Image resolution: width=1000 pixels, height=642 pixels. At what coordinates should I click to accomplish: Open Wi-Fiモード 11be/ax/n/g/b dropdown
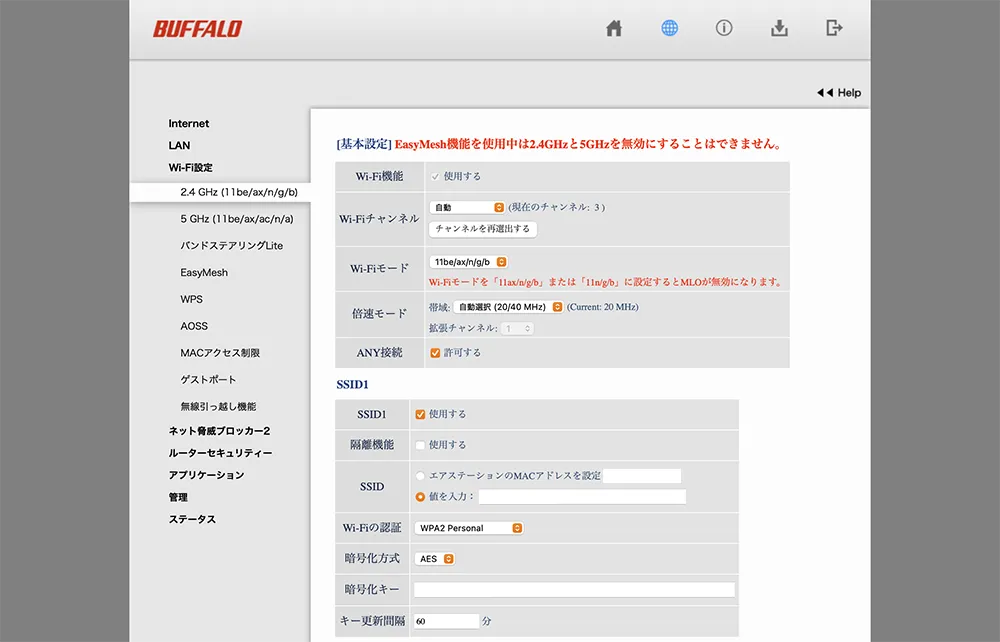[468, 262]
